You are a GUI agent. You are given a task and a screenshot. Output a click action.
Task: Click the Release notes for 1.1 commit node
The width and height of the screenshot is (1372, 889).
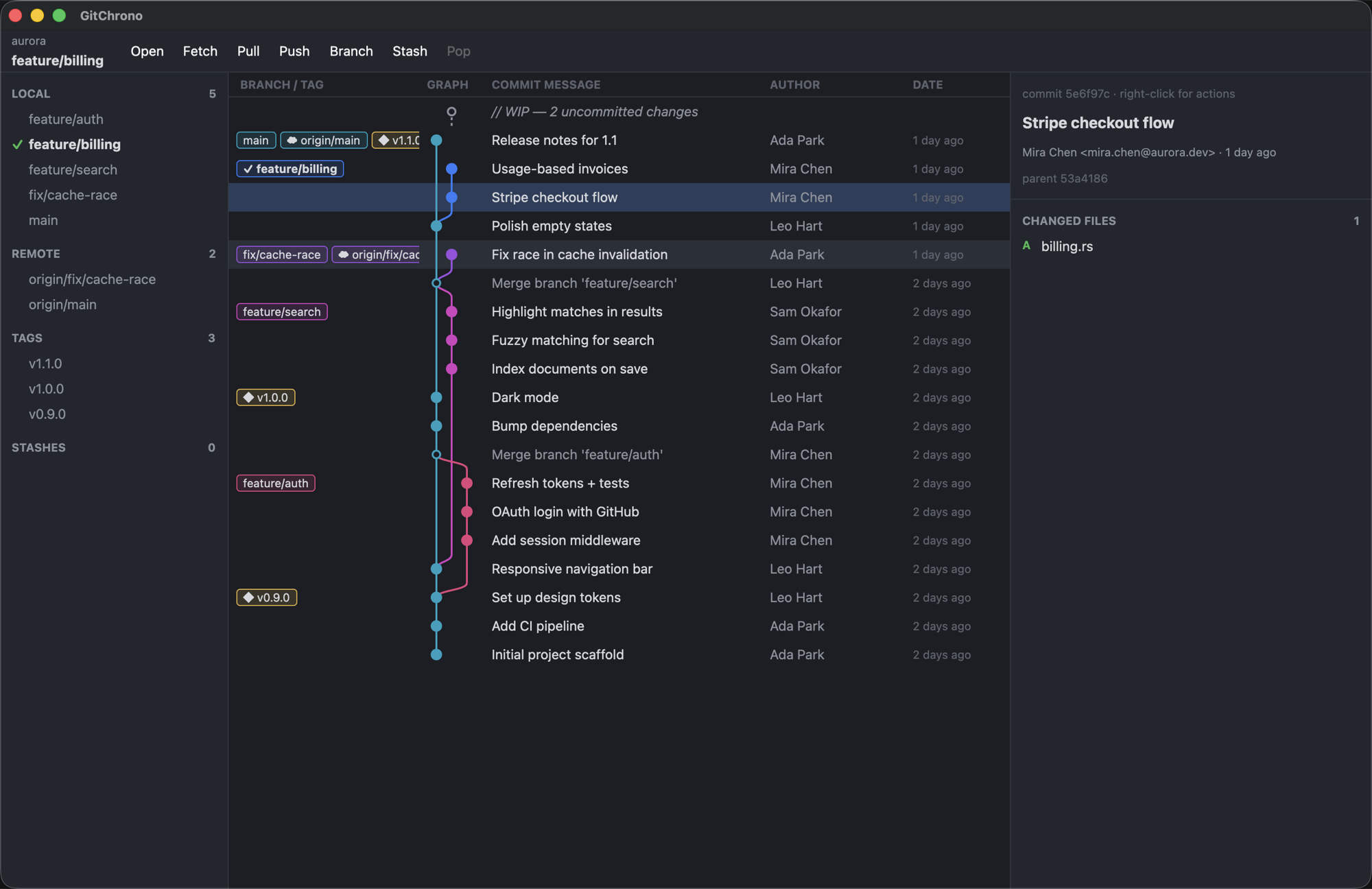click(436, 140)
